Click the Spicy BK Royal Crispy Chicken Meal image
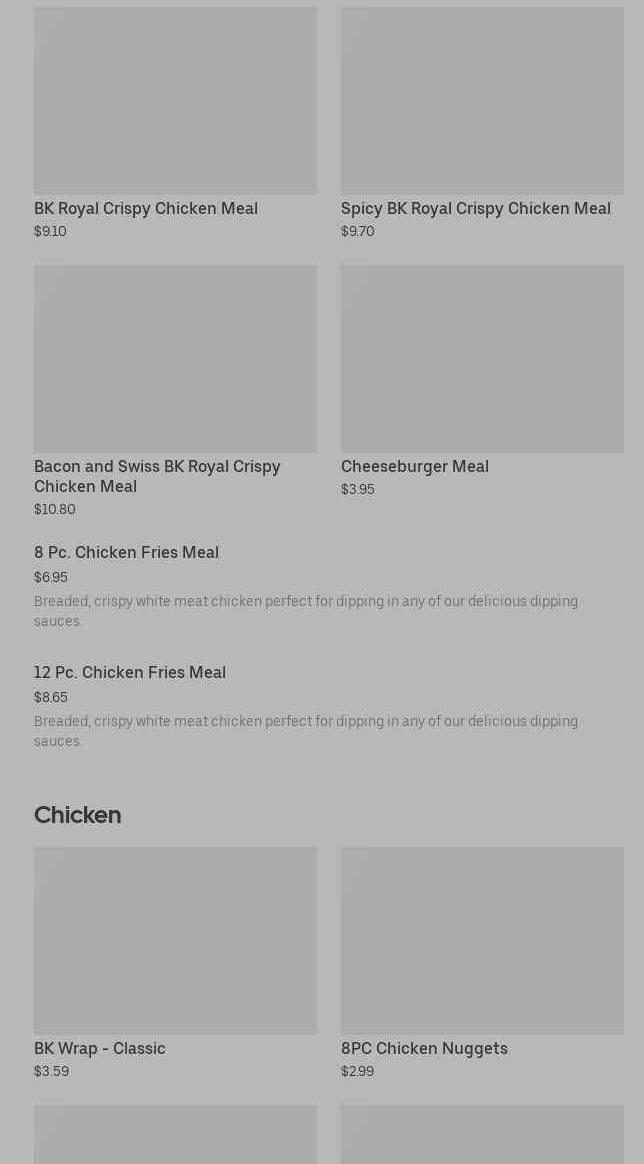The width and height of the screenshot is (644, 1164). (x=482, y=100)
